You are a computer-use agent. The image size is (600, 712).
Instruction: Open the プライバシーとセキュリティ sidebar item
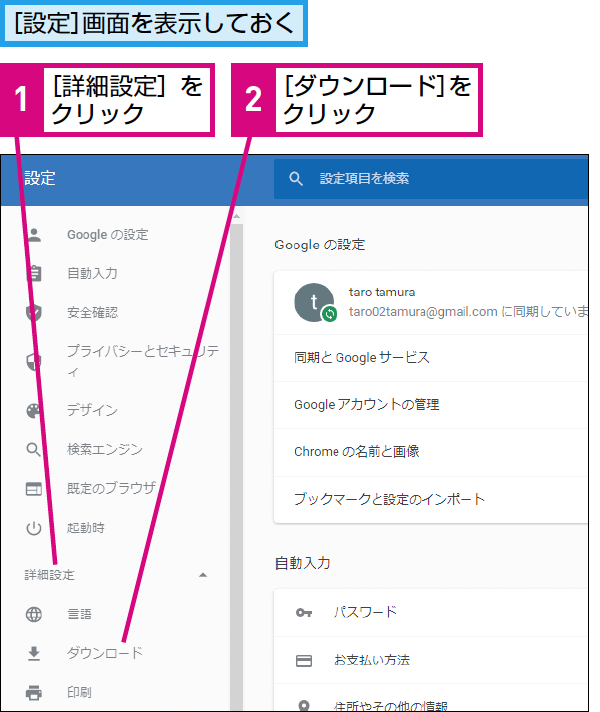coord(142,360)
